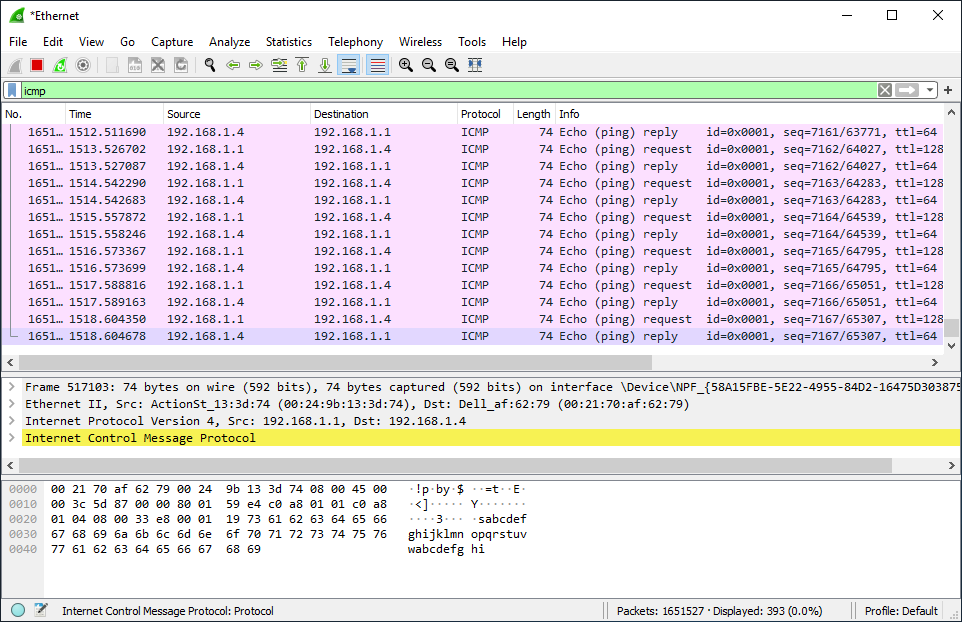Jump to the last packet

[325, 65]
